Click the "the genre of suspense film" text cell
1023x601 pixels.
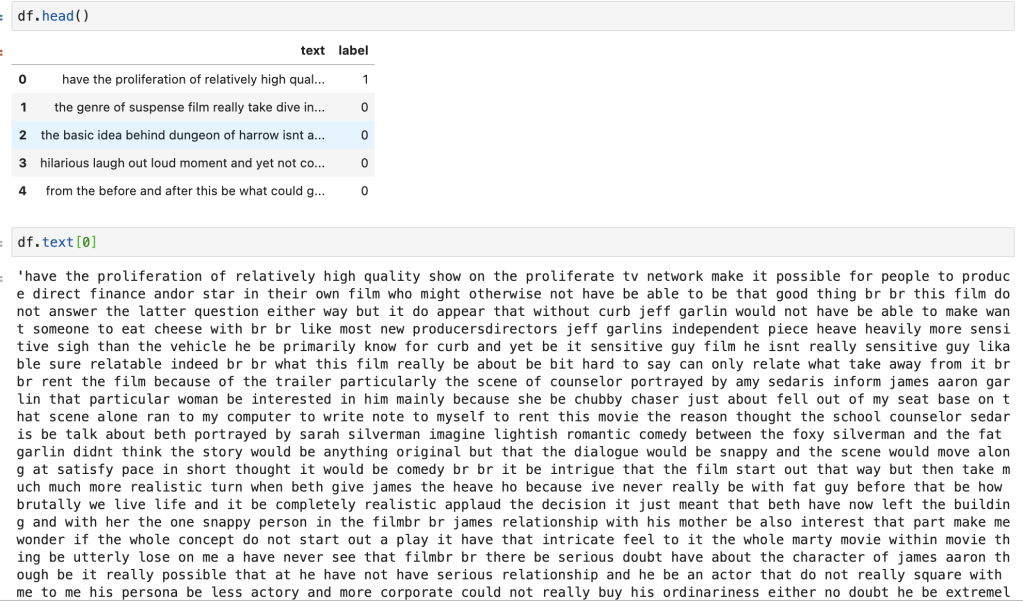(x=189, y=107)
